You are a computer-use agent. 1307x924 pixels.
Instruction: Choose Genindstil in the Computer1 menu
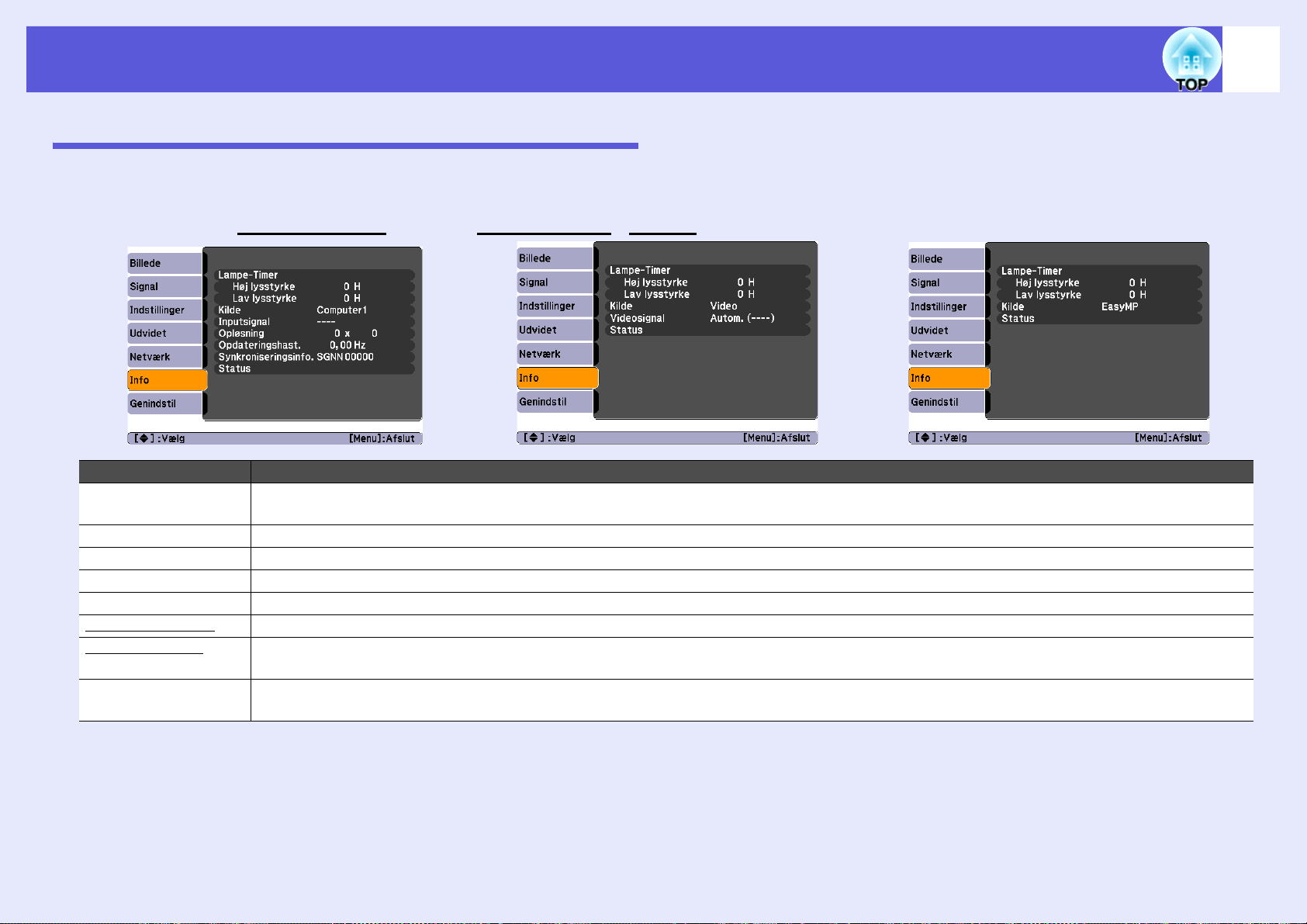[x=165, y=403]
